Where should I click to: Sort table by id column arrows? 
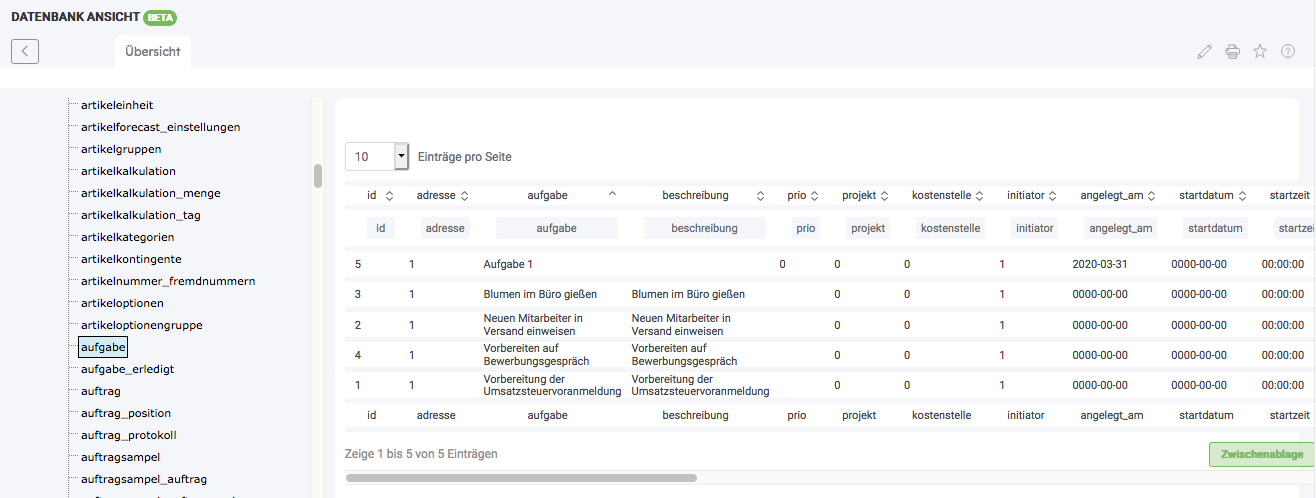(x=389, y=196)
